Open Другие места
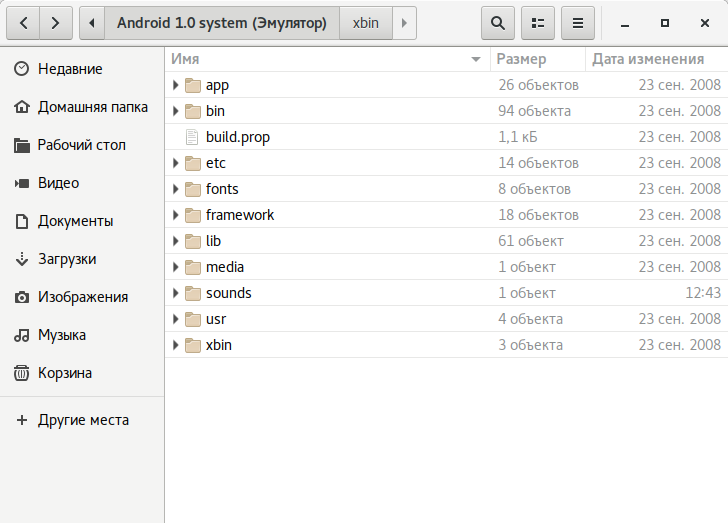Screen dimensions: 728x523 point(82,420)
